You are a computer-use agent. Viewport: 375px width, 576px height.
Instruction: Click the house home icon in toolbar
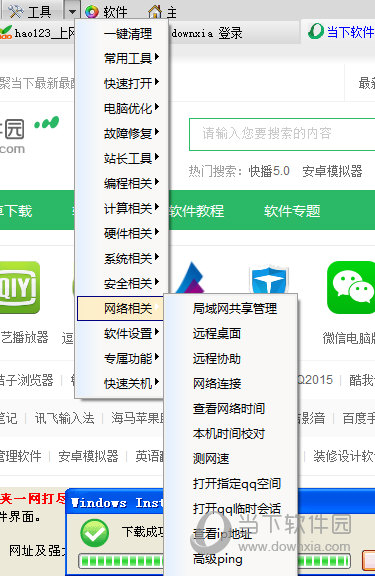click(155, 11)
